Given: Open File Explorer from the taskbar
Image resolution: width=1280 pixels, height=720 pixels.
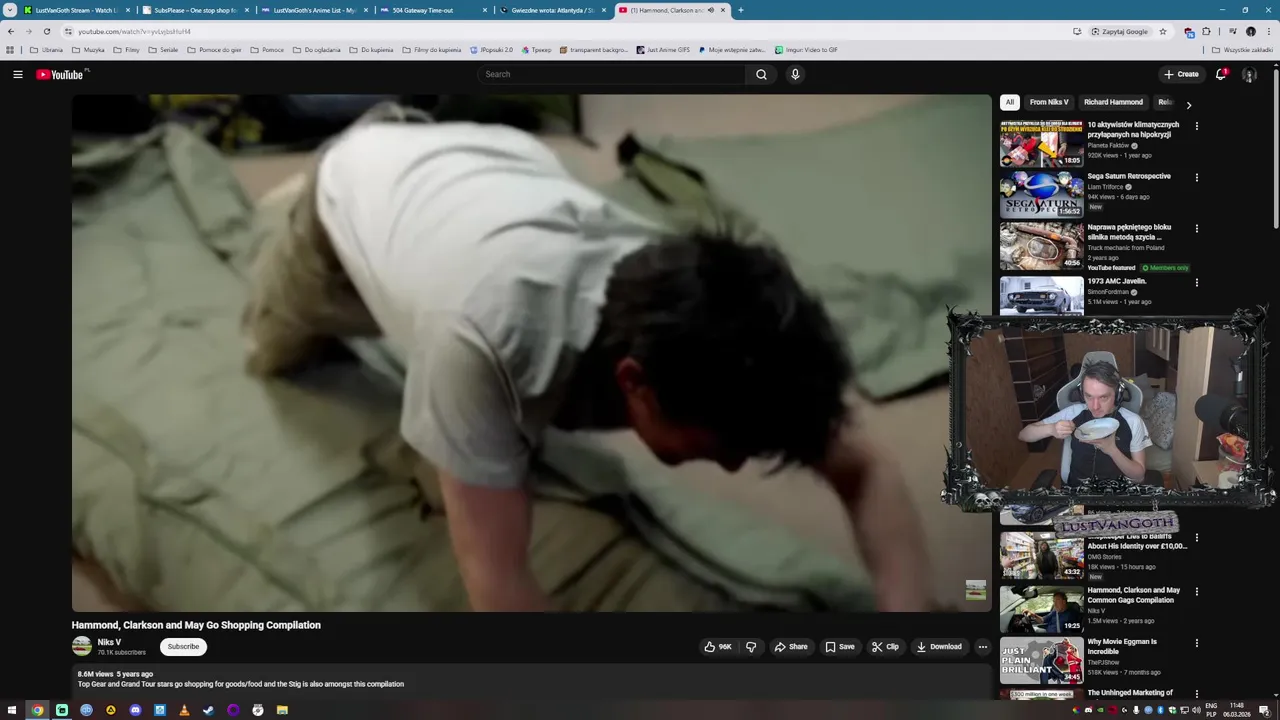Looking at the screenshot, I should point(282,710).
